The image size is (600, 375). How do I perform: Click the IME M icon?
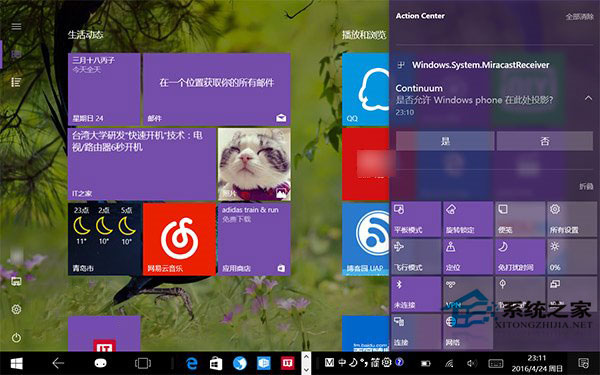(329, 362)
